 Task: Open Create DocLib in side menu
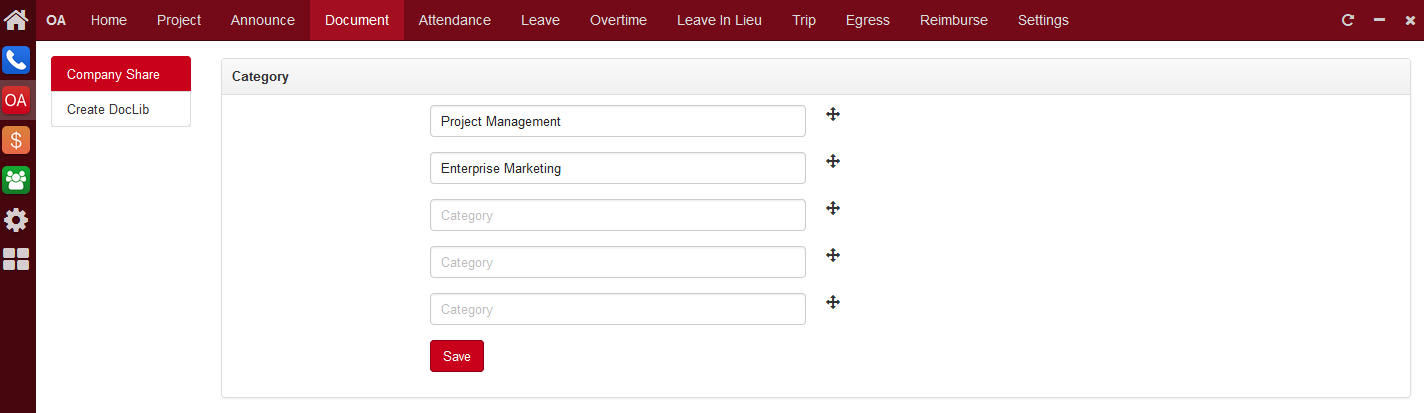(x=121, y=109)
